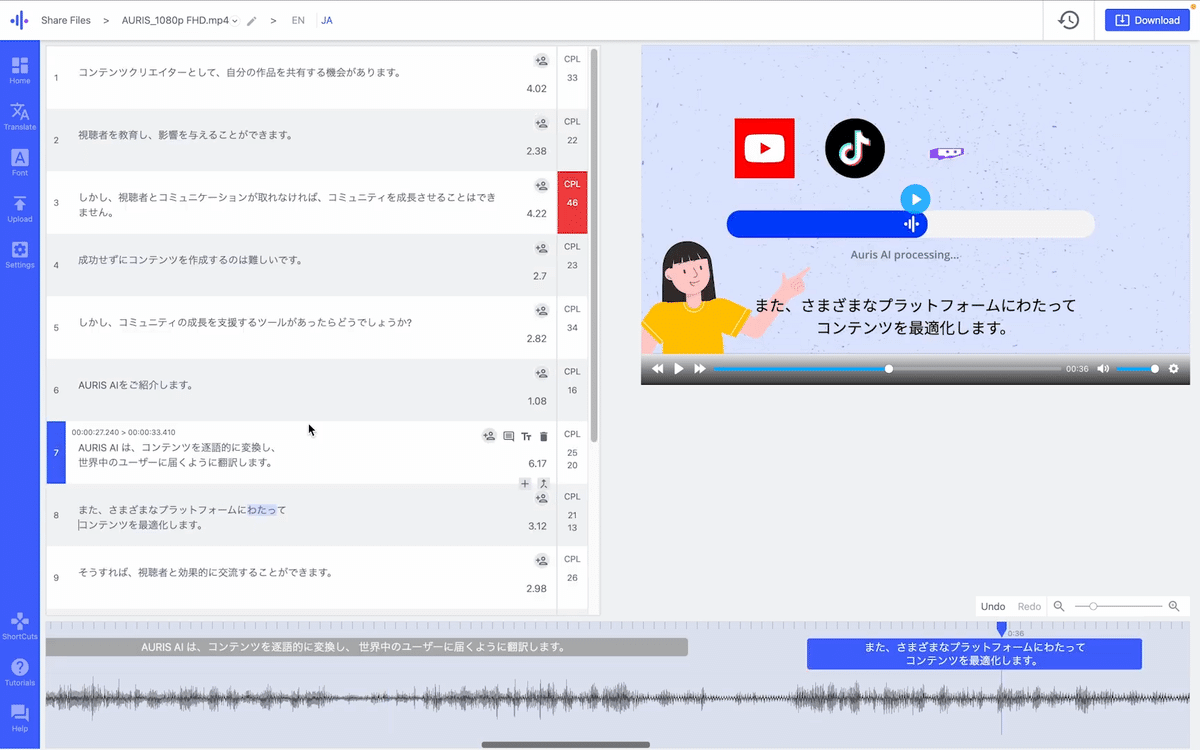This screenshot has height=750, width=1200.
Task: Click the rewind button in video player
Action: [x=657, y=369]
